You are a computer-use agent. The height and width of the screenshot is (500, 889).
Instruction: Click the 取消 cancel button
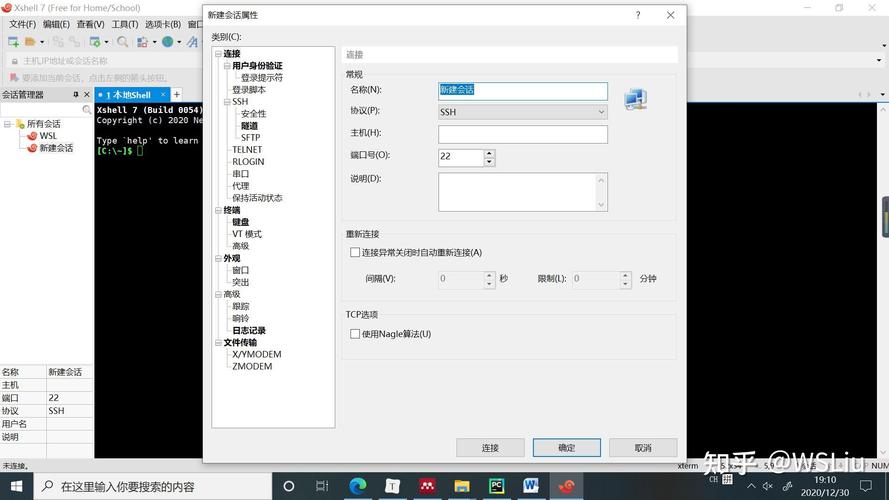pyautogui.click(x=643, y=448)
